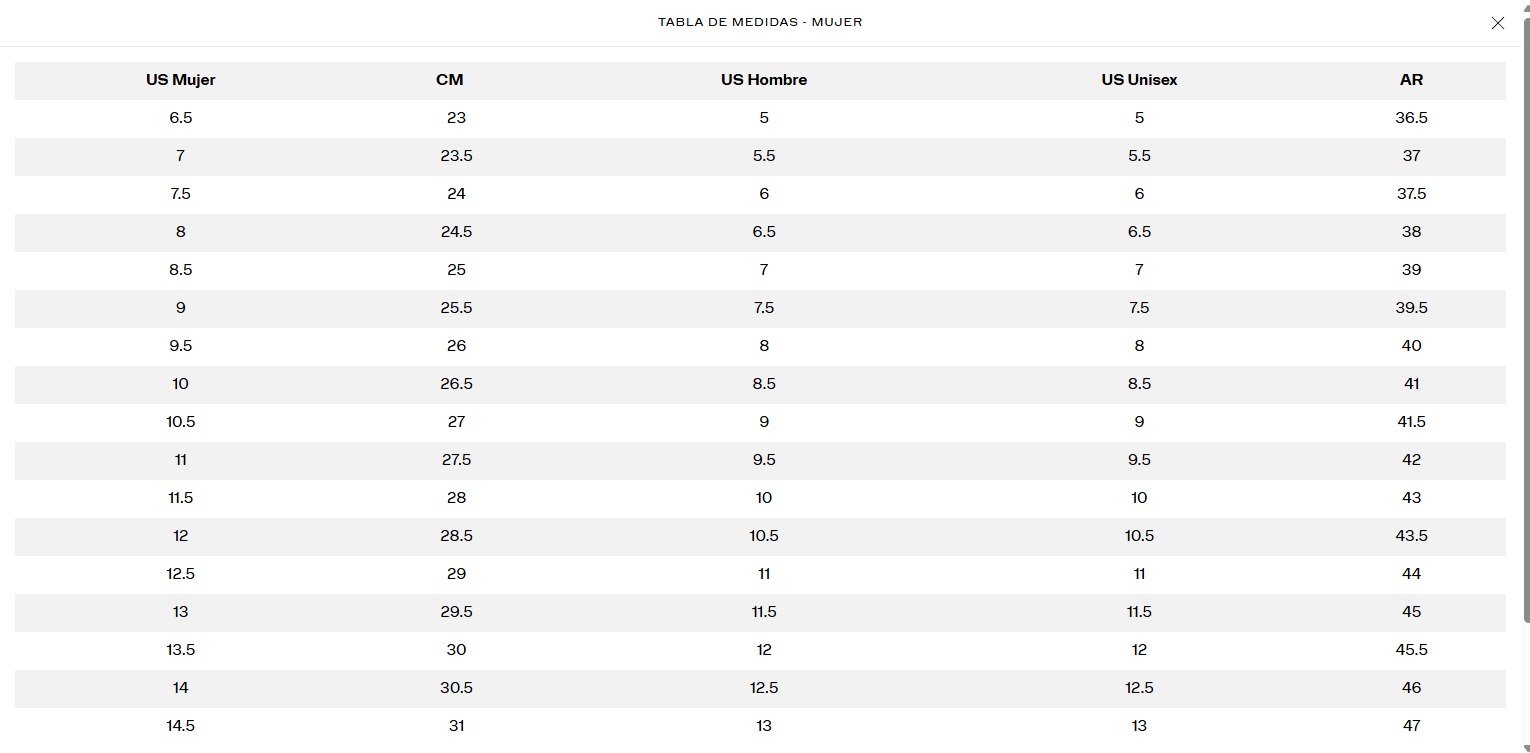Click the US Mujer column header
Screen dimensions: 1530x753
click(x=181, y=80)
